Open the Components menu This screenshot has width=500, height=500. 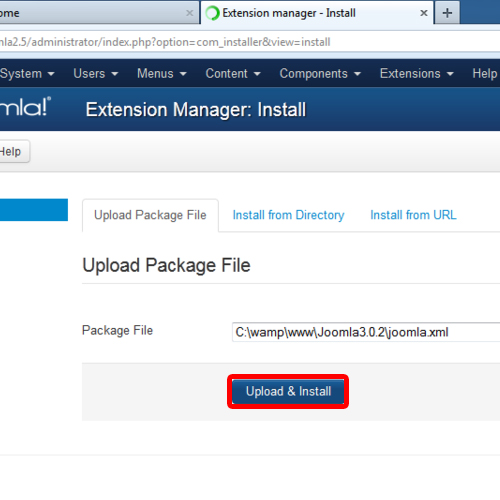pyautogui.click(x=320, y=74)
